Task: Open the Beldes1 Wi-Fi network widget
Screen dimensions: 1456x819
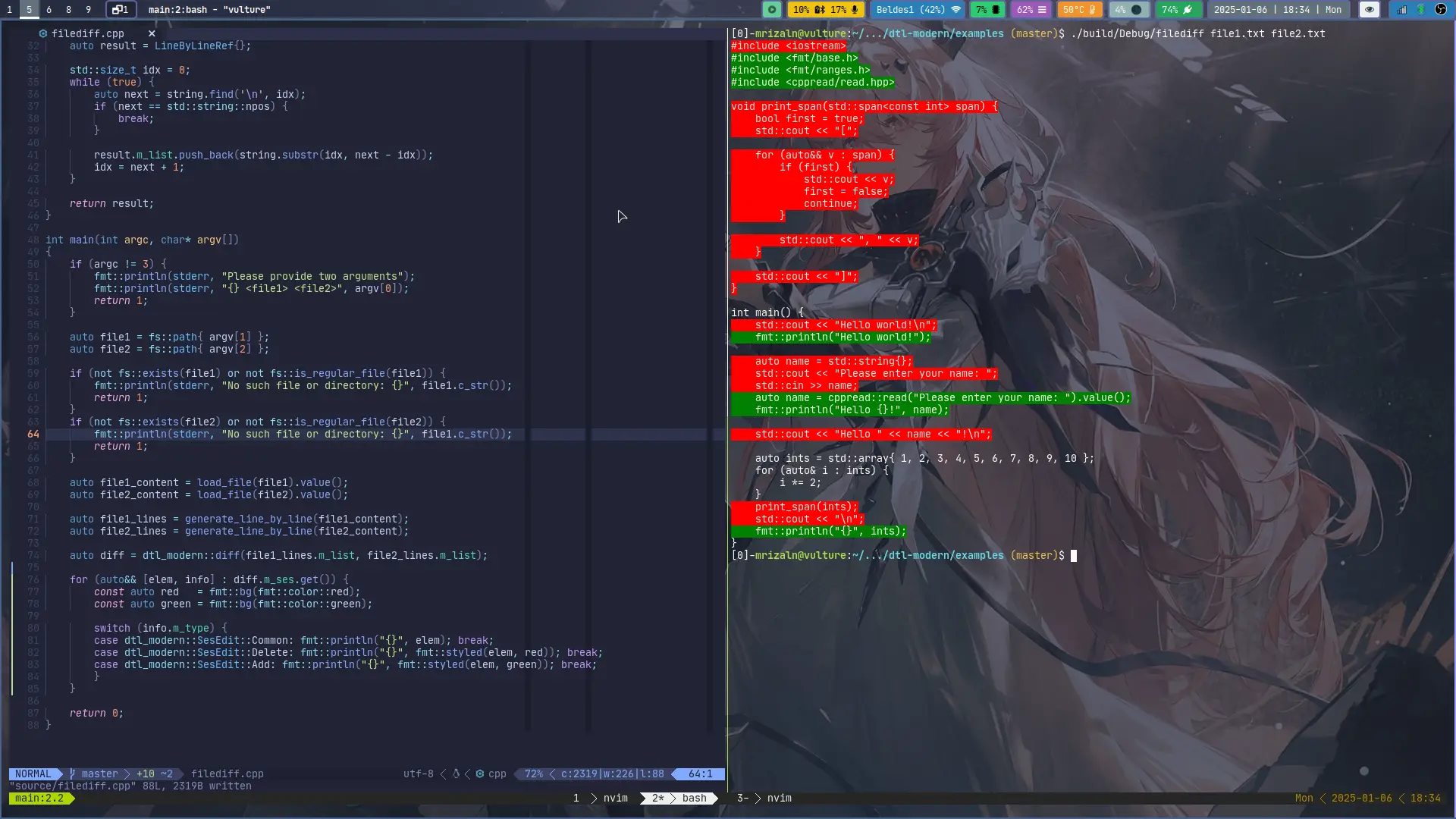Action: (x=918, y=10)
